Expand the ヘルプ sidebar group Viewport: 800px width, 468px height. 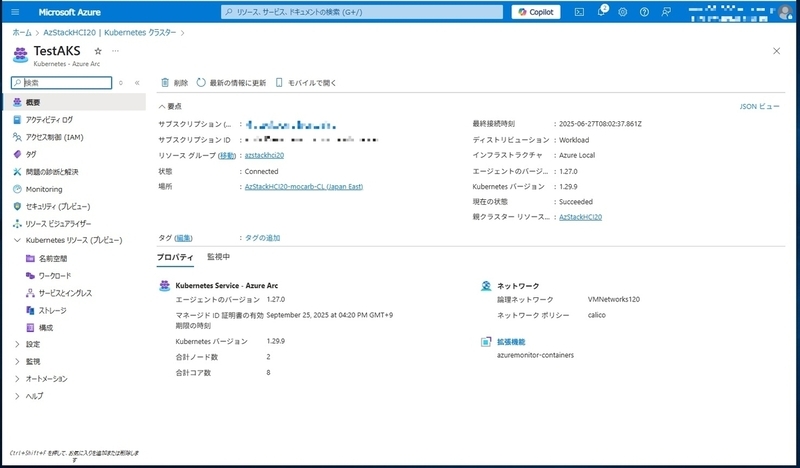pyautogui.click(x=17, y=396)
